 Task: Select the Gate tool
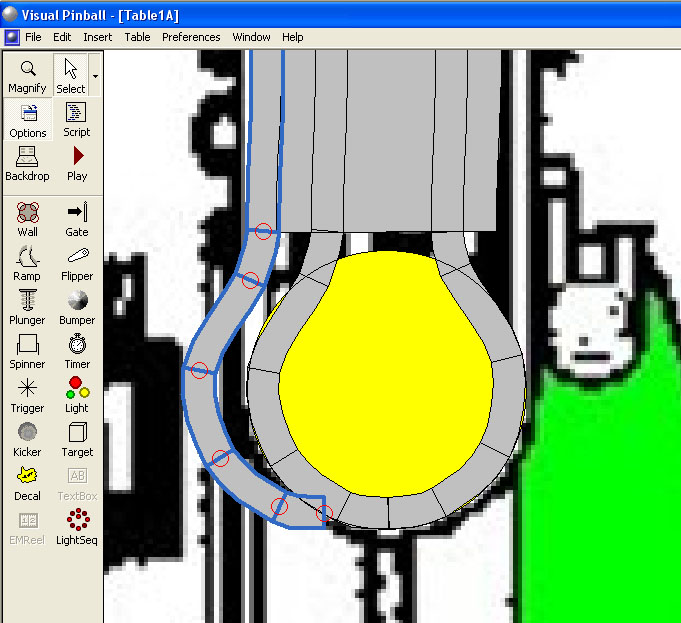pos(77,219)
